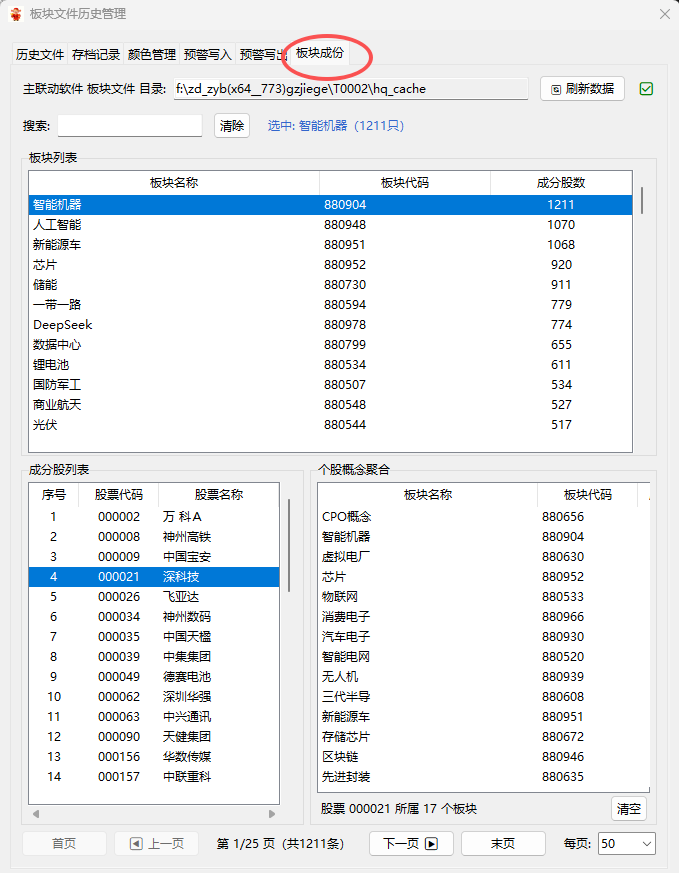Viewport: 679px width, 873px height.
Task: Click the refresh icon in 刷新数据 button
Action: (x=555, y=89)
